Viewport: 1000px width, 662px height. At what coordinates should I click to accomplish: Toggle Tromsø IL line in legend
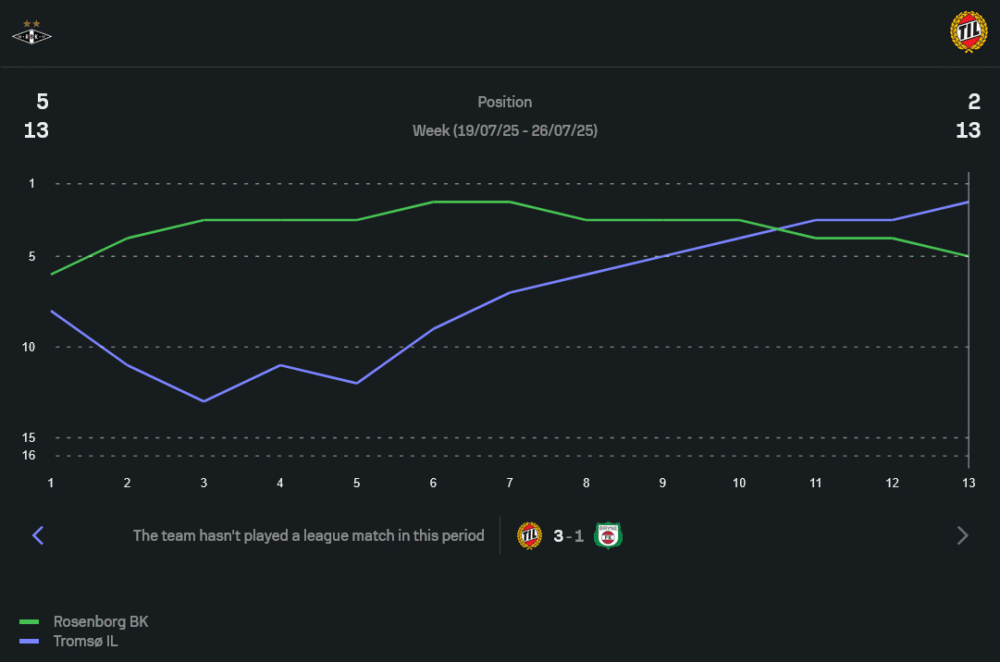click(85, 641)
